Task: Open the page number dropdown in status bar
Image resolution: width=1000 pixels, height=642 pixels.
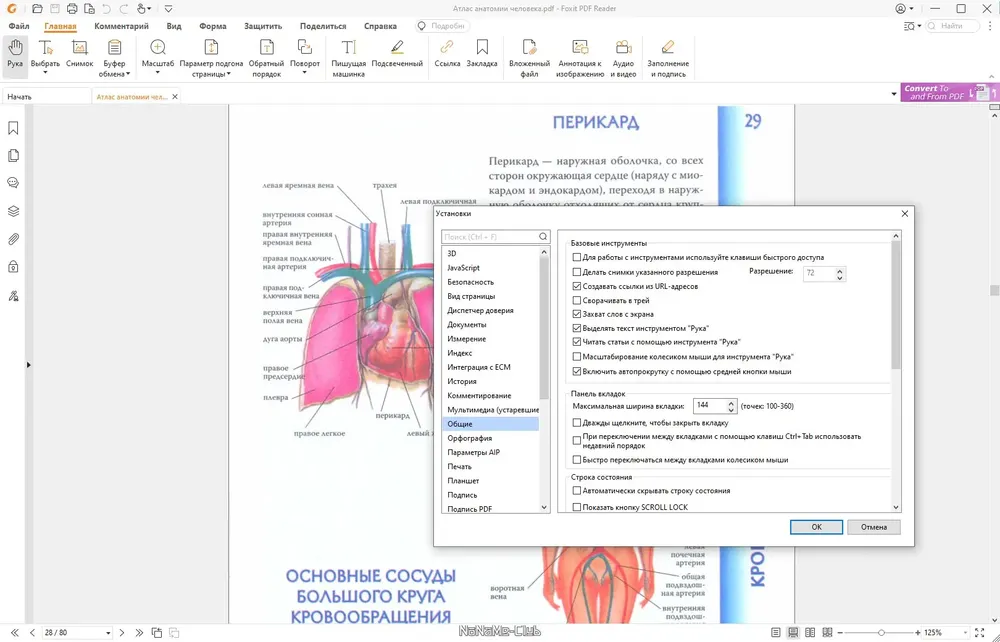Action: click(108, 632)
